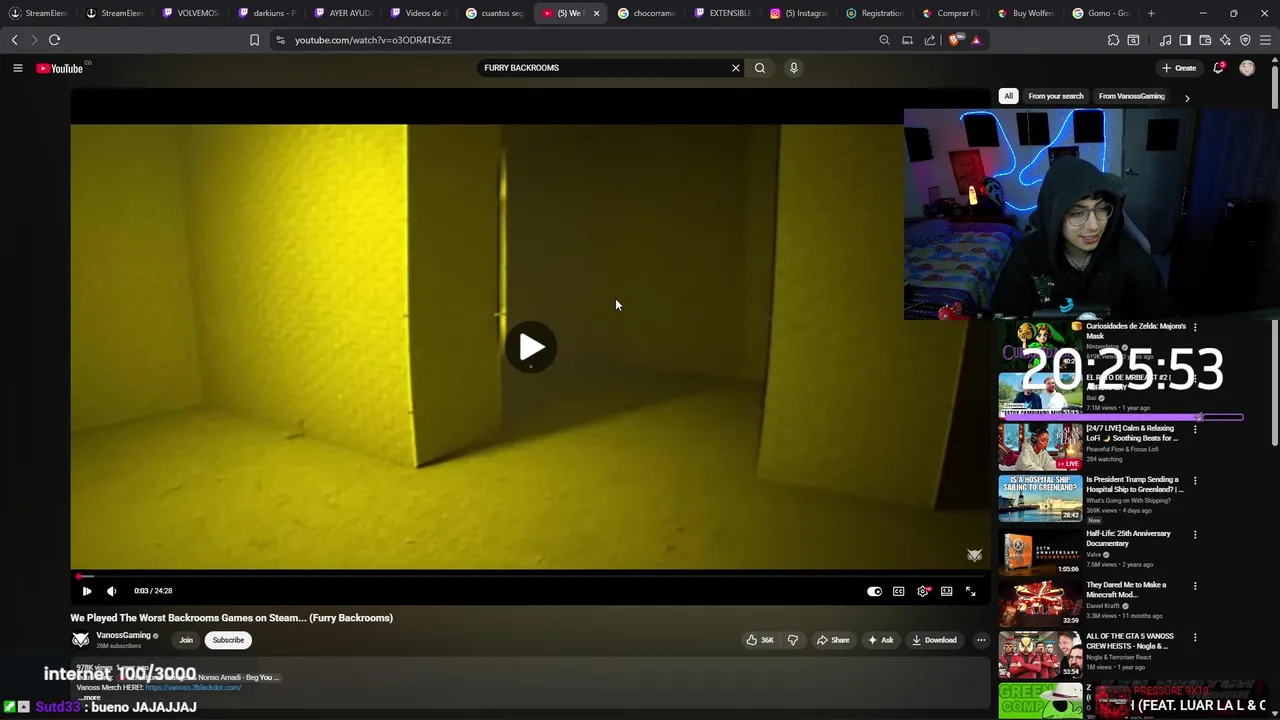Viewport: 1280px width, 720px height.
Task: Switch to theater mode
Action: tap(946, 591)
